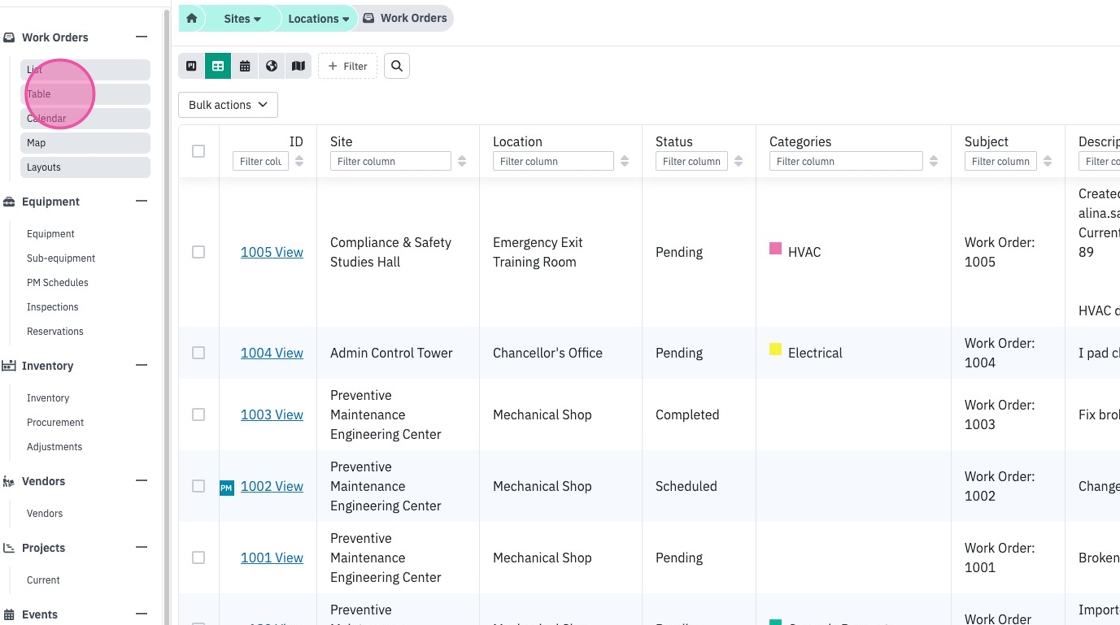The image size is (1120, 625).
Task: Focus the Status filter column field
Action: (x=691, y=161)
